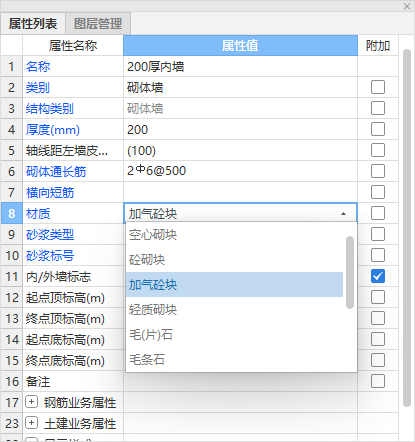Click the 类别 value cell 砌体墙
This screenshot has width=415, height=442.
pyautogui.click(x=240, y=88)
